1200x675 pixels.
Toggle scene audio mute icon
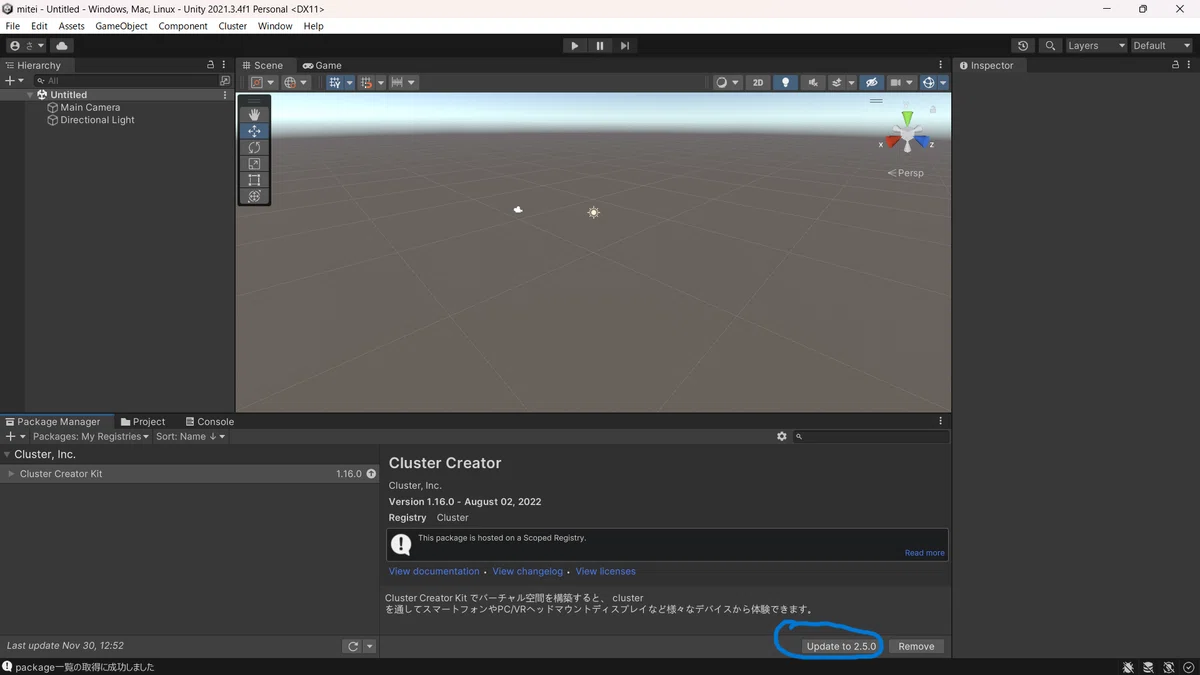[814, 83]
